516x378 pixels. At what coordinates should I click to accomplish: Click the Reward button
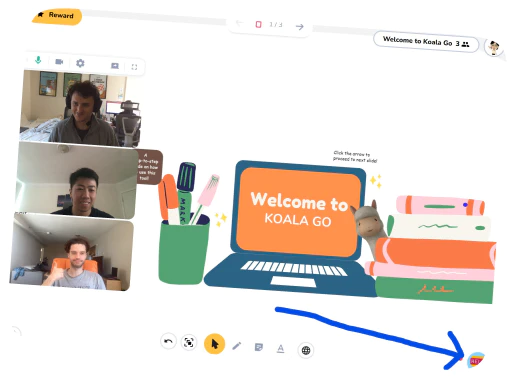57,16
